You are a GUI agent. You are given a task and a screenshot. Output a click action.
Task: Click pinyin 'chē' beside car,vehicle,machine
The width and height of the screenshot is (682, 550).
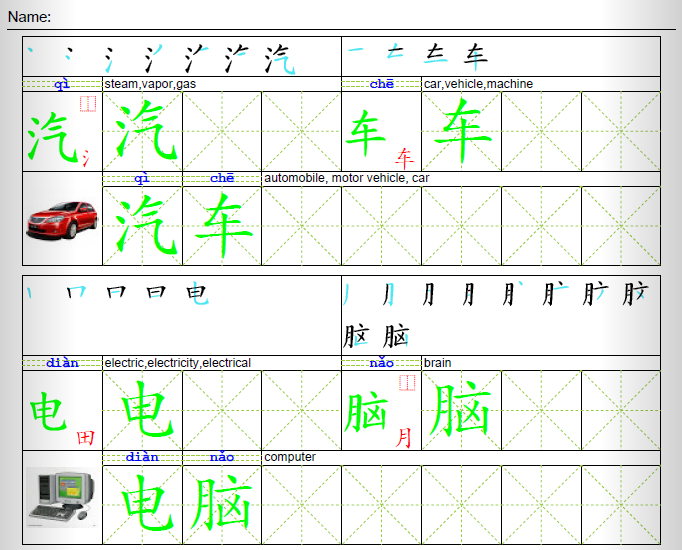(x=381, y=84)
